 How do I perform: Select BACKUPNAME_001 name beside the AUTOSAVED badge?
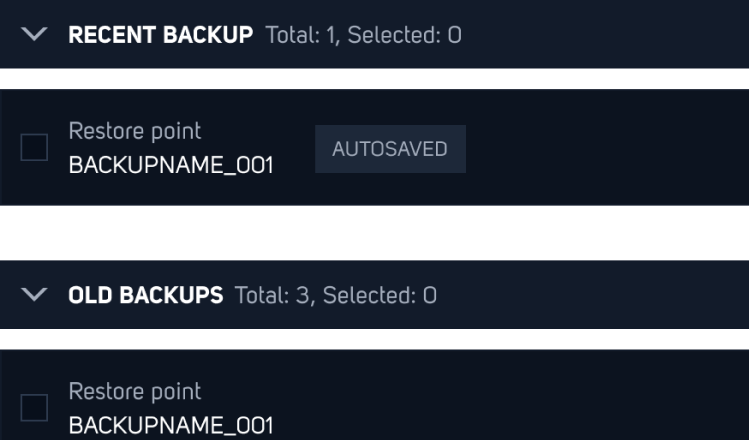click(170, 165)
